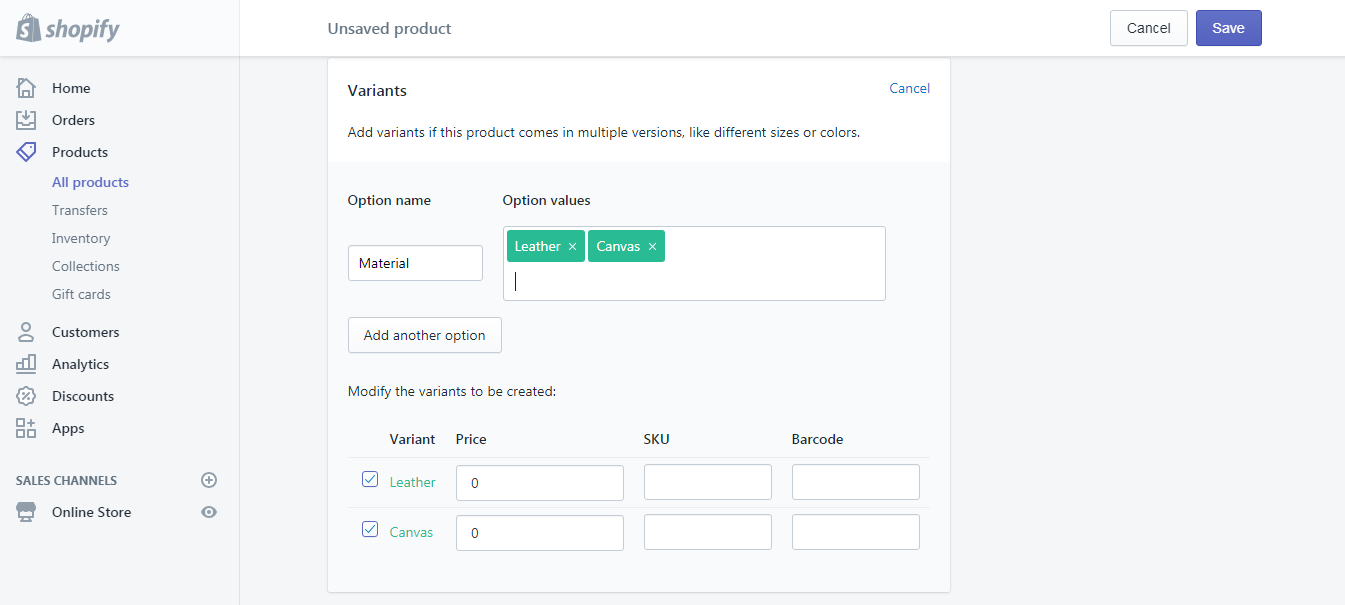
Task: Go to Inventory submenu item
Action: [81, 238]
